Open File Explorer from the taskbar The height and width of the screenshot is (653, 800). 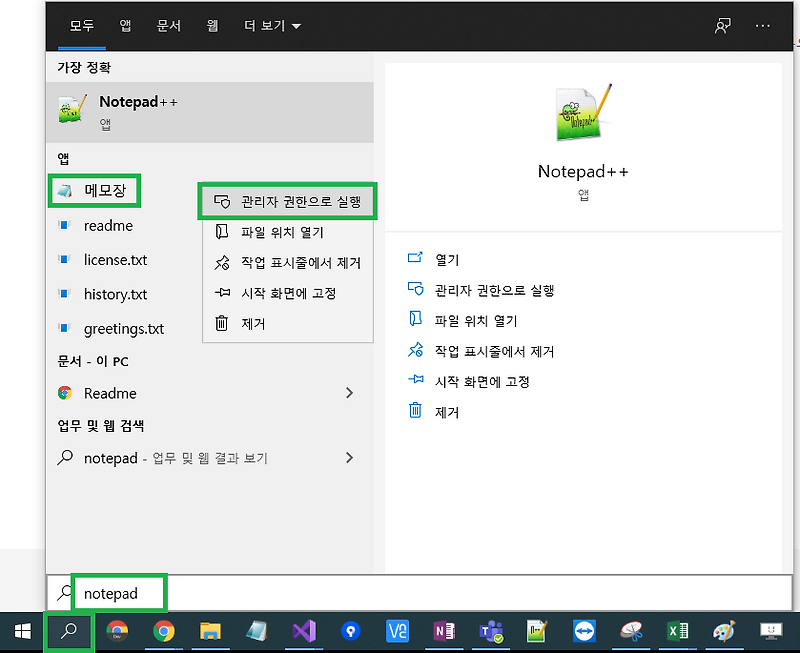coord(211,631)
